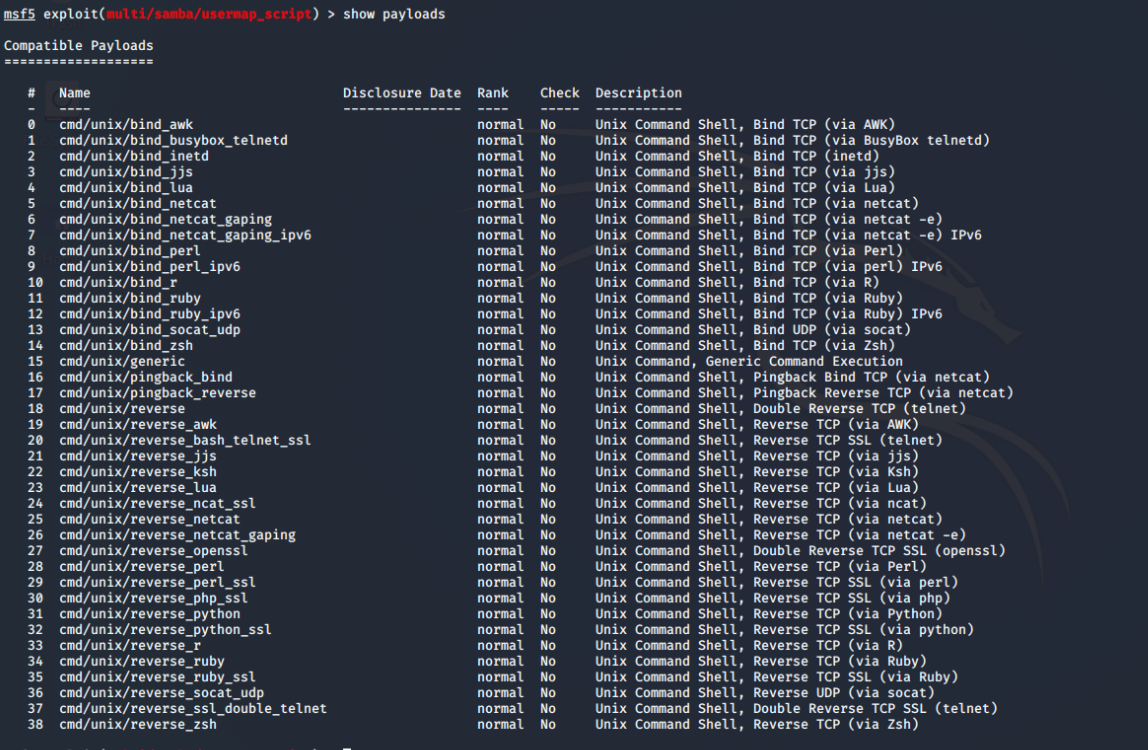Select payload cmd/unix/bind_socat_udp
Viewport: 1148px width, 750px height.
pos(149,330)
